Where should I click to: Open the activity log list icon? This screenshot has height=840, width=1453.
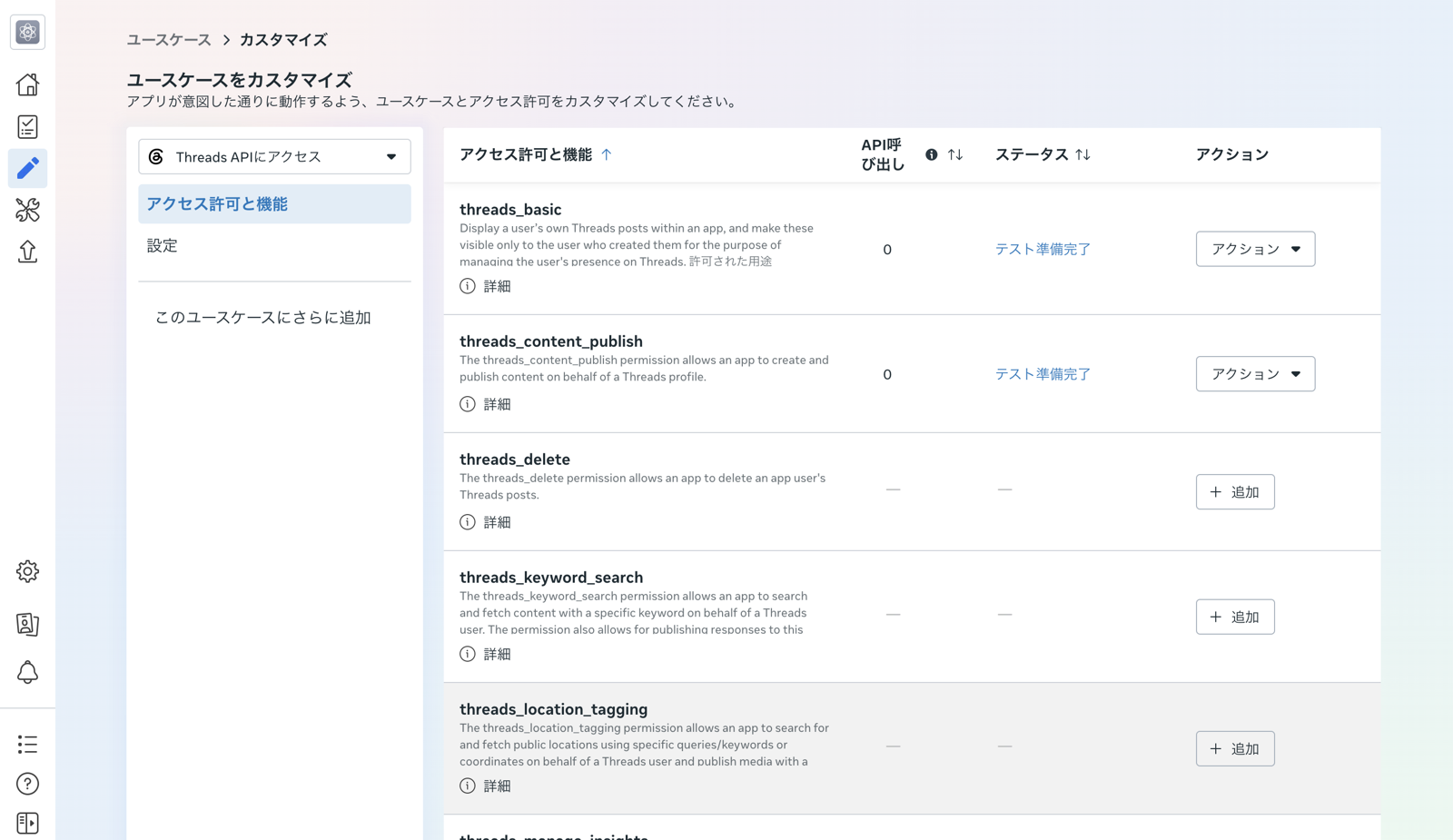click(27, 745)
